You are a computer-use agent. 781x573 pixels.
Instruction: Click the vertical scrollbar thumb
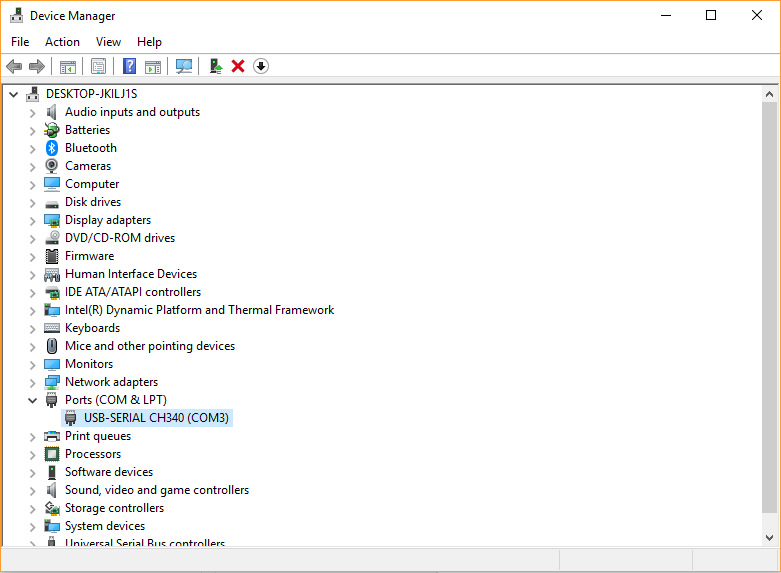tap(770, 307)
